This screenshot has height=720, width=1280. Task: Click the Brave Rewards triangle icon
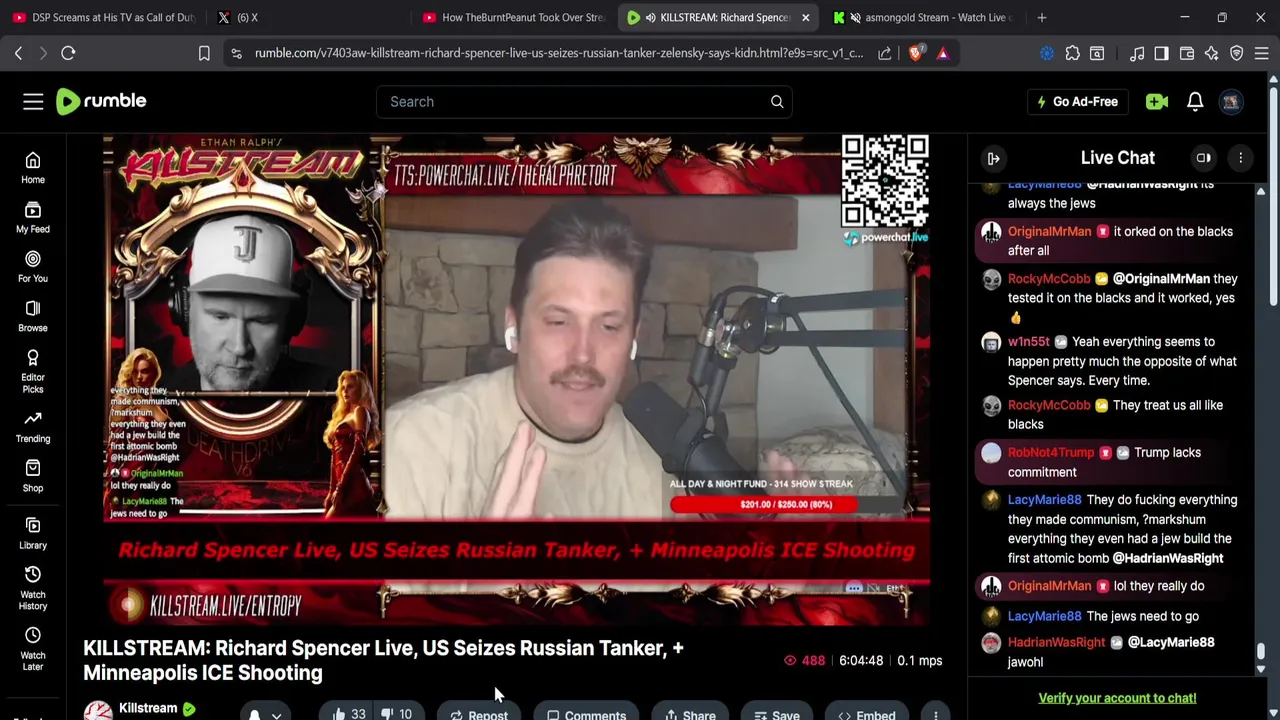click(943, 53)
